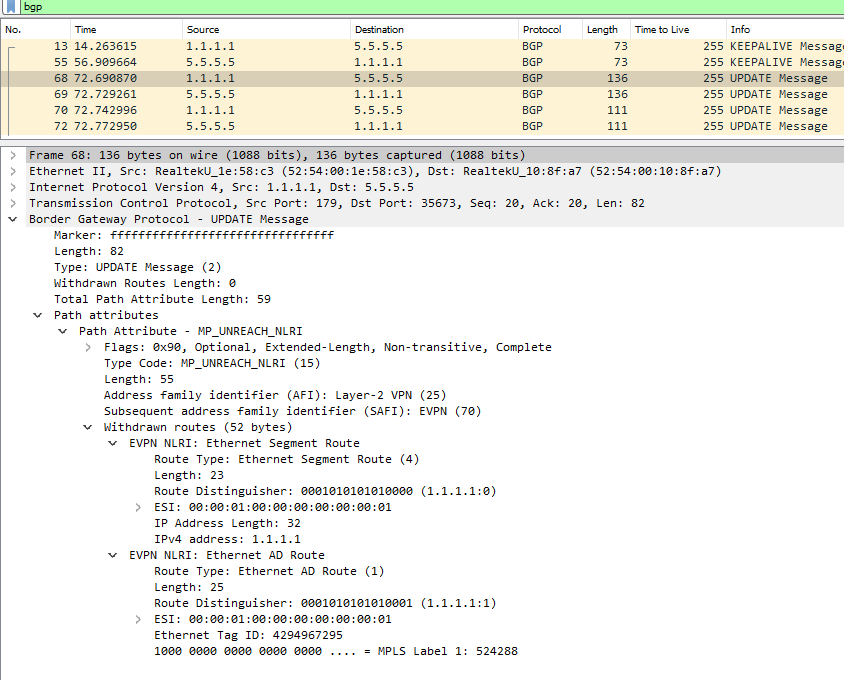Expand the Frame 68 details

tap(12, 155)
